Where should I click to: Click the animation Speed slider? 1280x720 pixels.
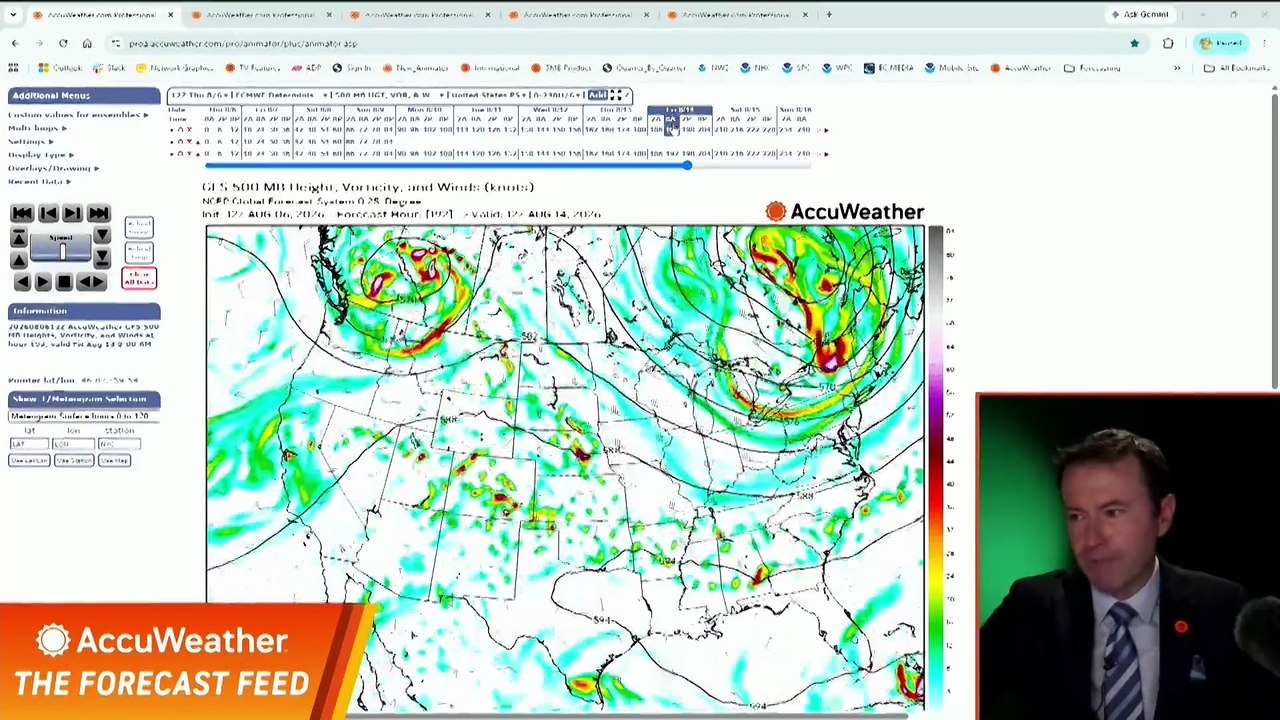[x=60, y=248]
